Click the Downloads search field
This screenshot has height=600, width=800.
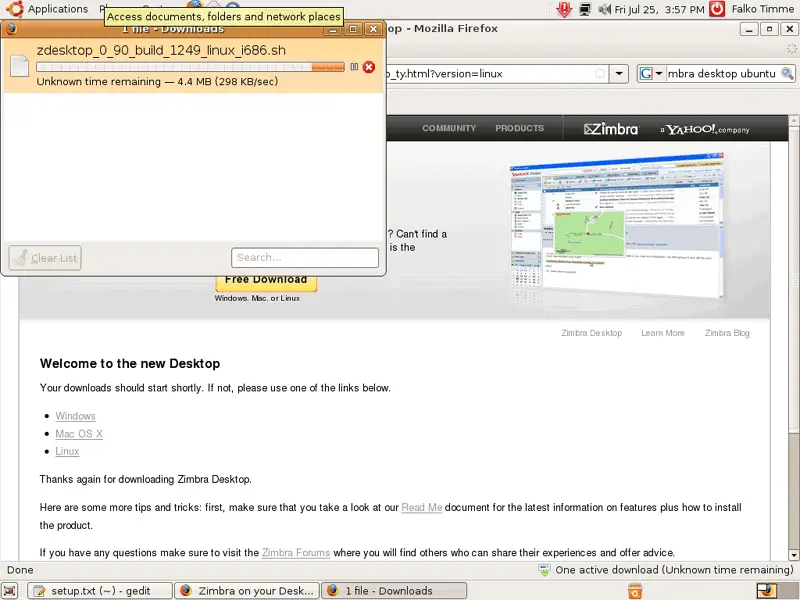coord(305,258)
